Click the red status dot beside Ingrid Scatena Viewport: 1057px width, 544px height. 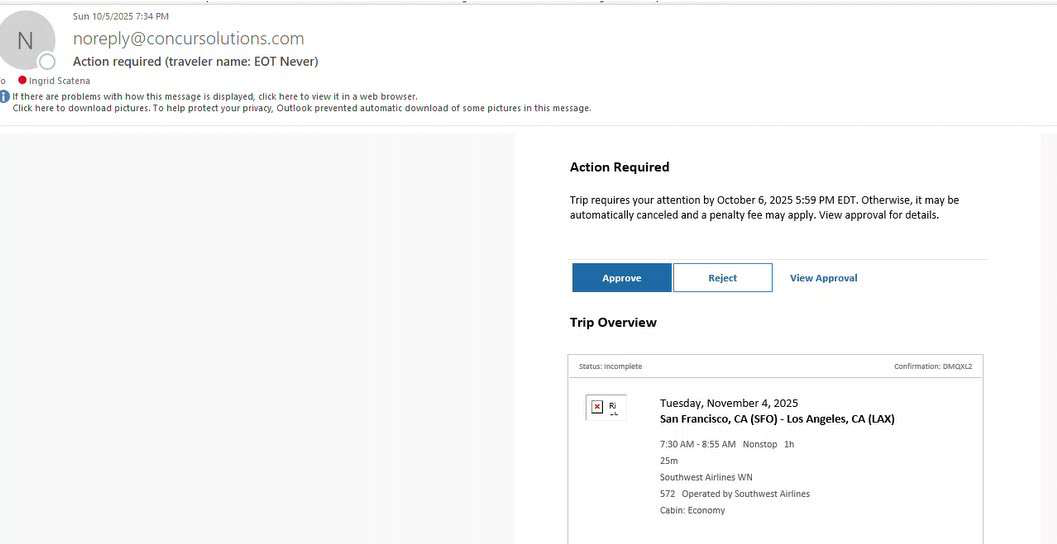[x=22, y=80]
